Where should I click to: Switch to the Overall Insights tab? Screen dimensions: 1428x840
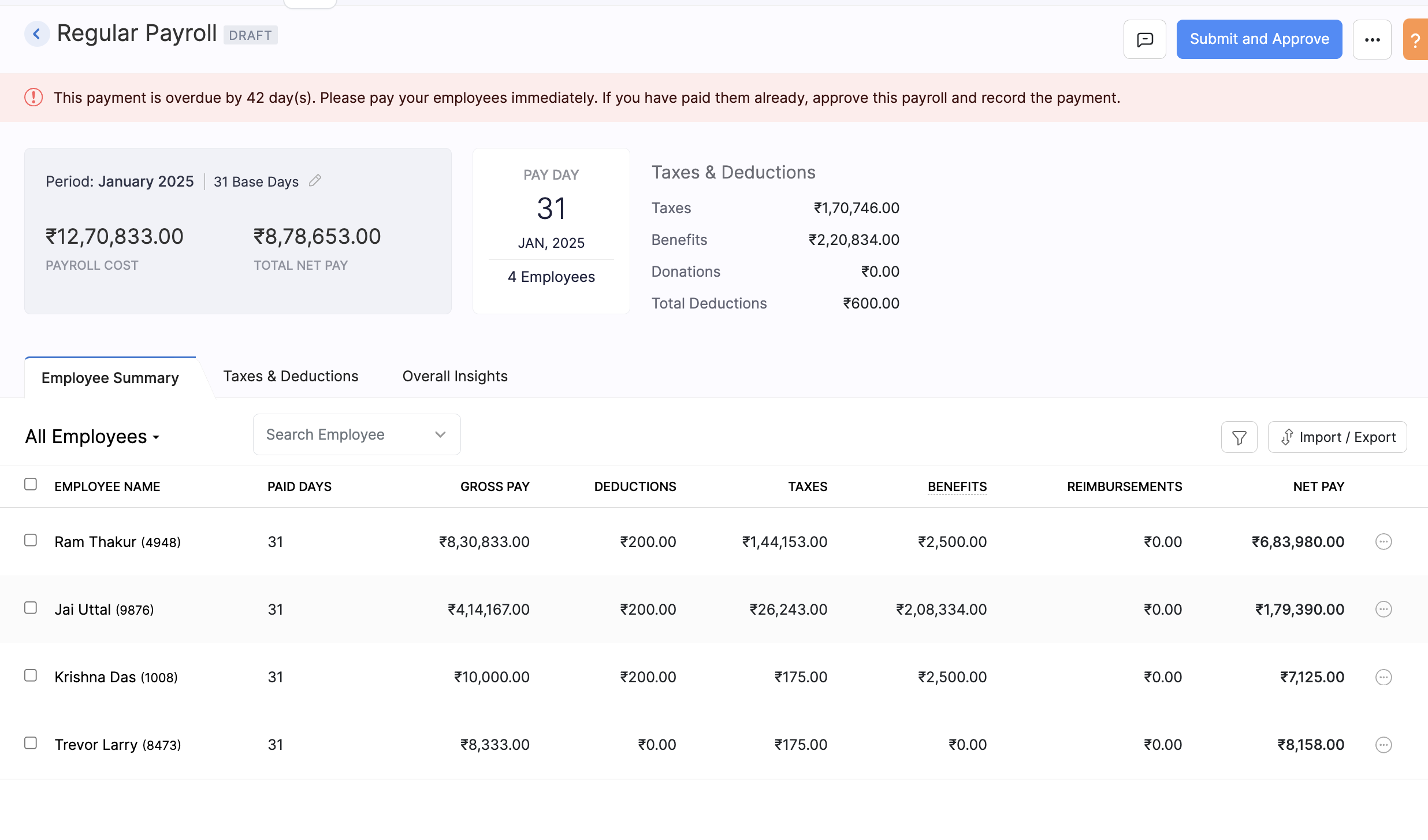click(x=455, y=376)
